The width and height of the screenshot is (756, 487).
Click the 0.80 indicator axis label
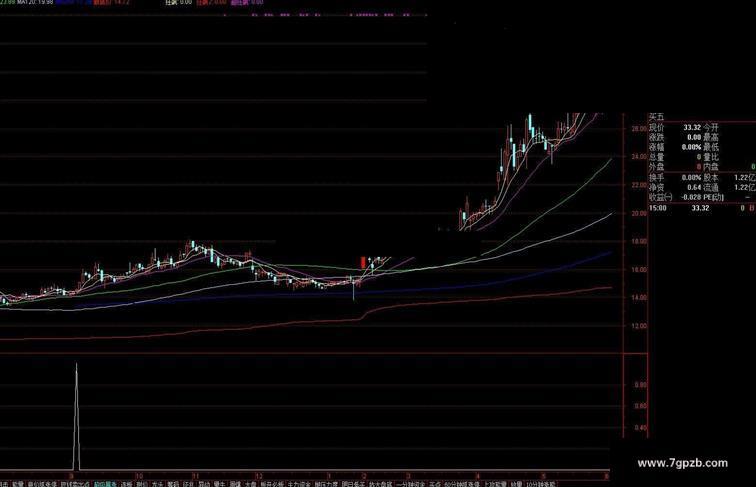pos(641,385)
